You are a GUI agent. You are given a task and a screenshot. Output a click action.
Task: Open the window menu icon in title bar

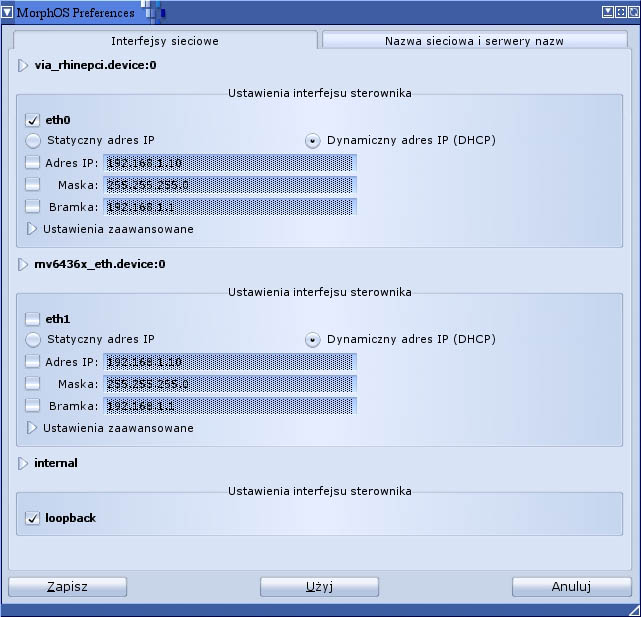7,12
